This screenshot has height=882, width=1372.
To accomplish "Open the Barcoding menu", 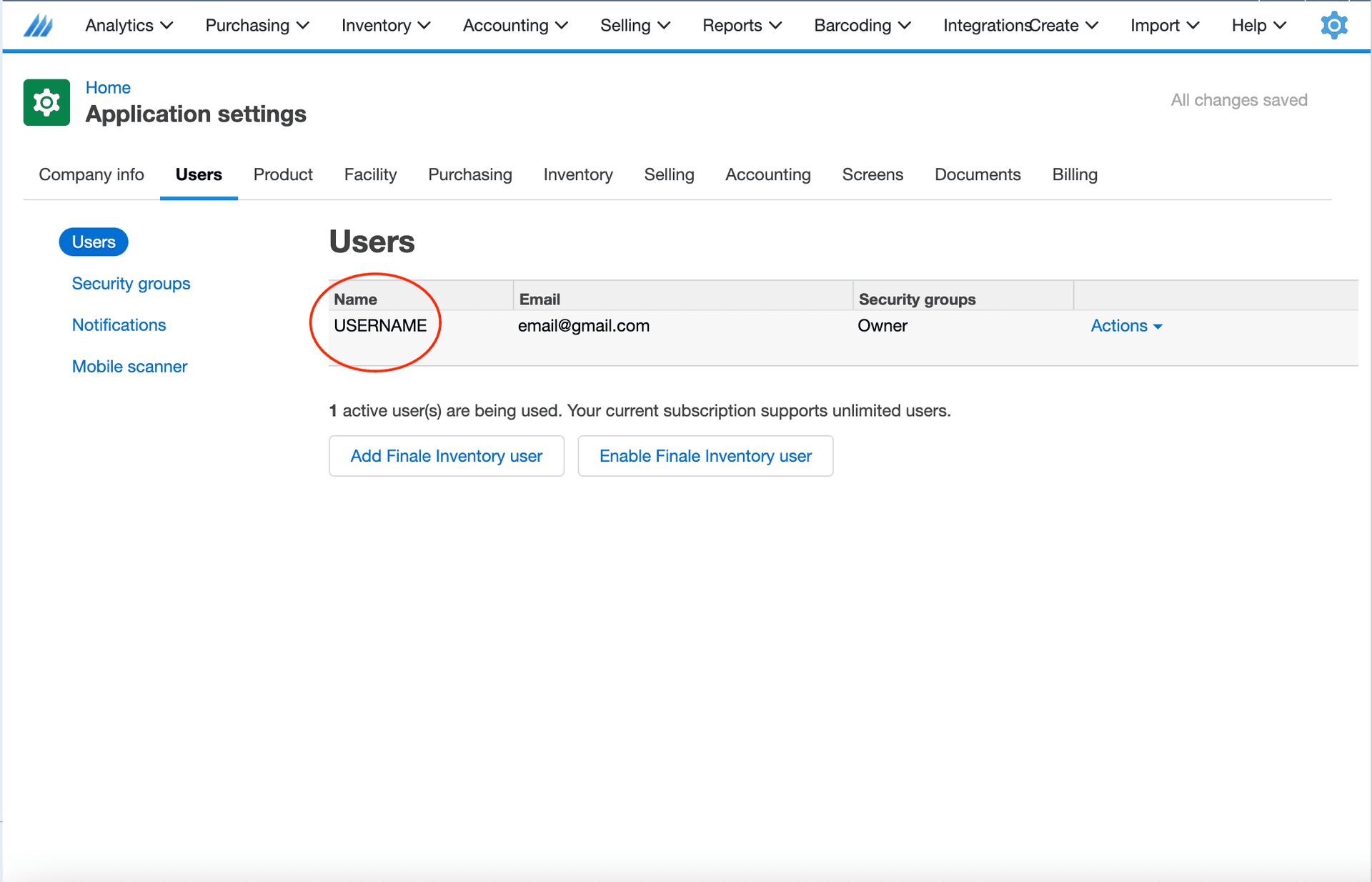I will click(x=862, y=26).
